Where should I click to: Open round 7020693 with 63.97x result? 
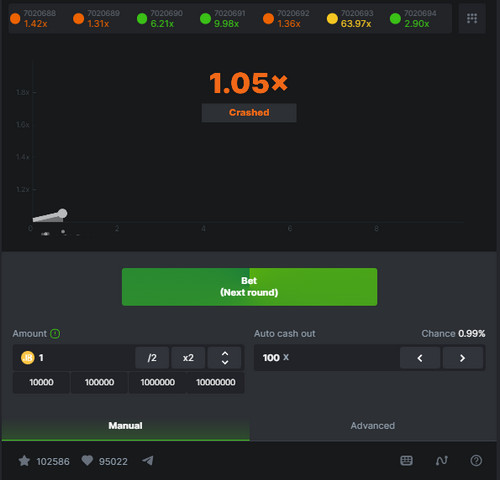[350, 19]
